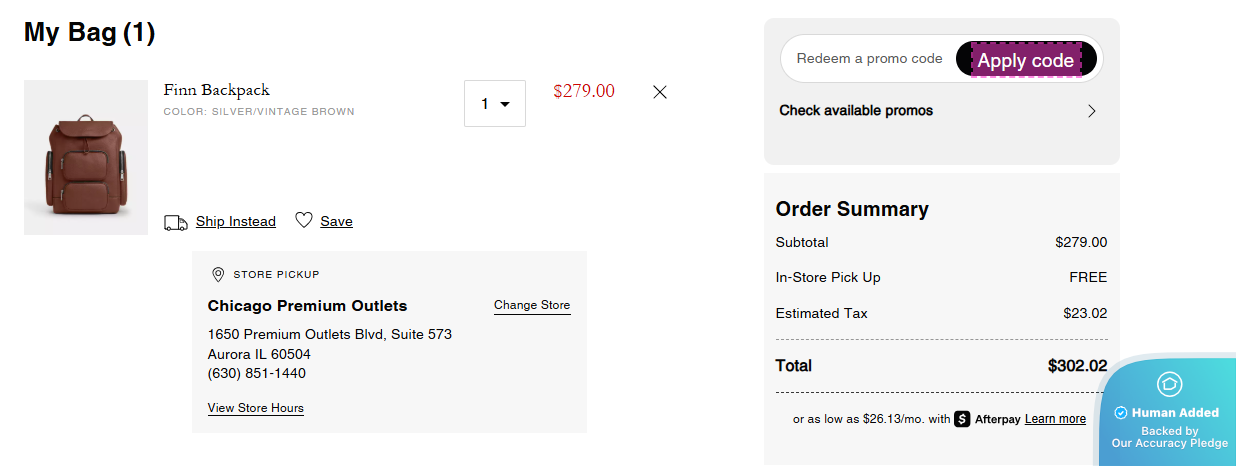The height and width of the screenshot is (466, 1236).
Task: Remove the Finn Backpack from bag
Action: click(x=660, y=92)
